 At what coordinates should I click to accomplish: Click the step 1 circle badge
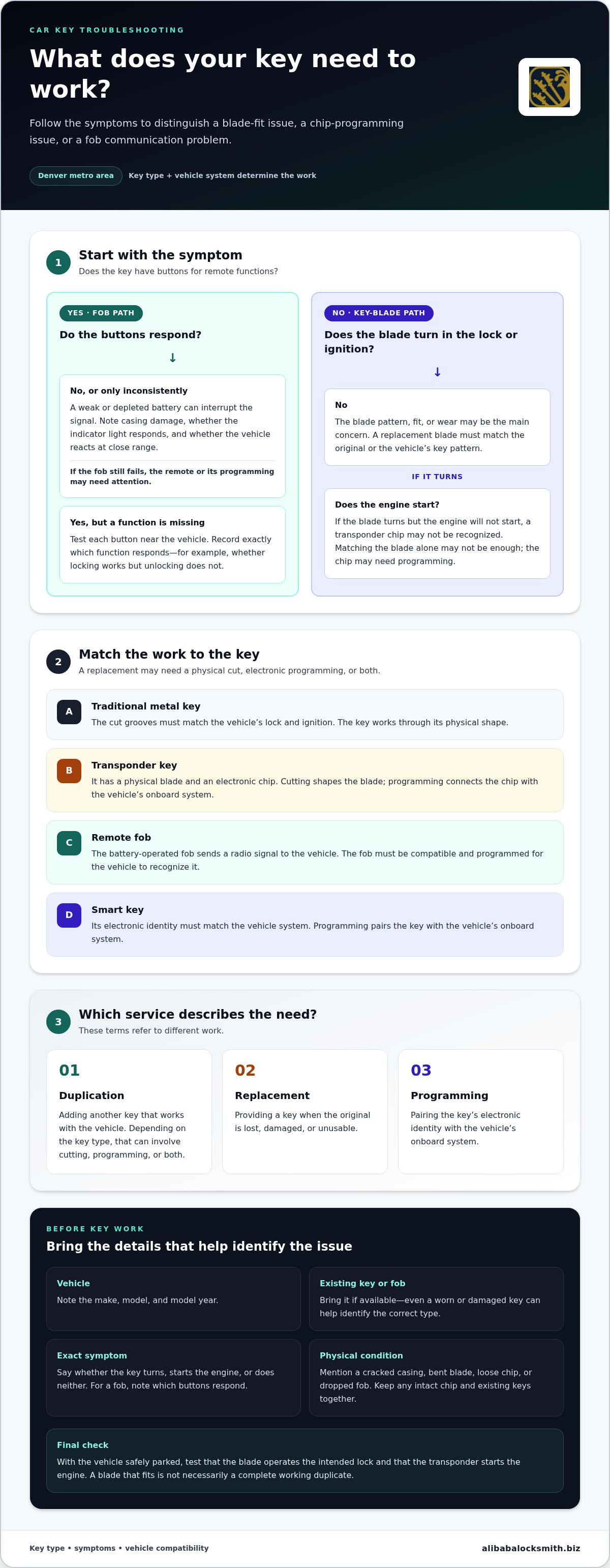click(x=58, y=262)
